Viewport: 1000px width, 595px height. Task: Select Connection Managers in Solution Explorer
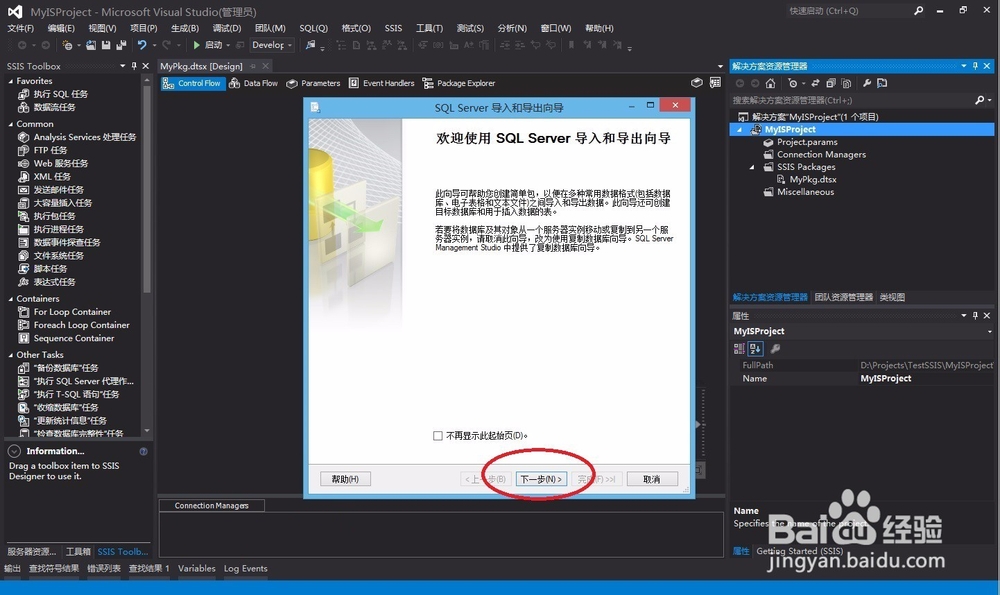click(821, 154)
